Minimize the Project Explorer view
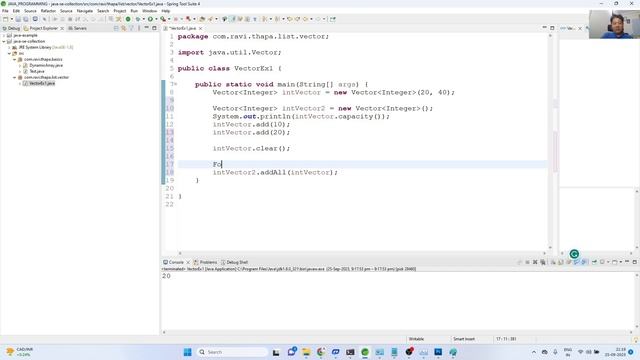 [x=147, y=28]
